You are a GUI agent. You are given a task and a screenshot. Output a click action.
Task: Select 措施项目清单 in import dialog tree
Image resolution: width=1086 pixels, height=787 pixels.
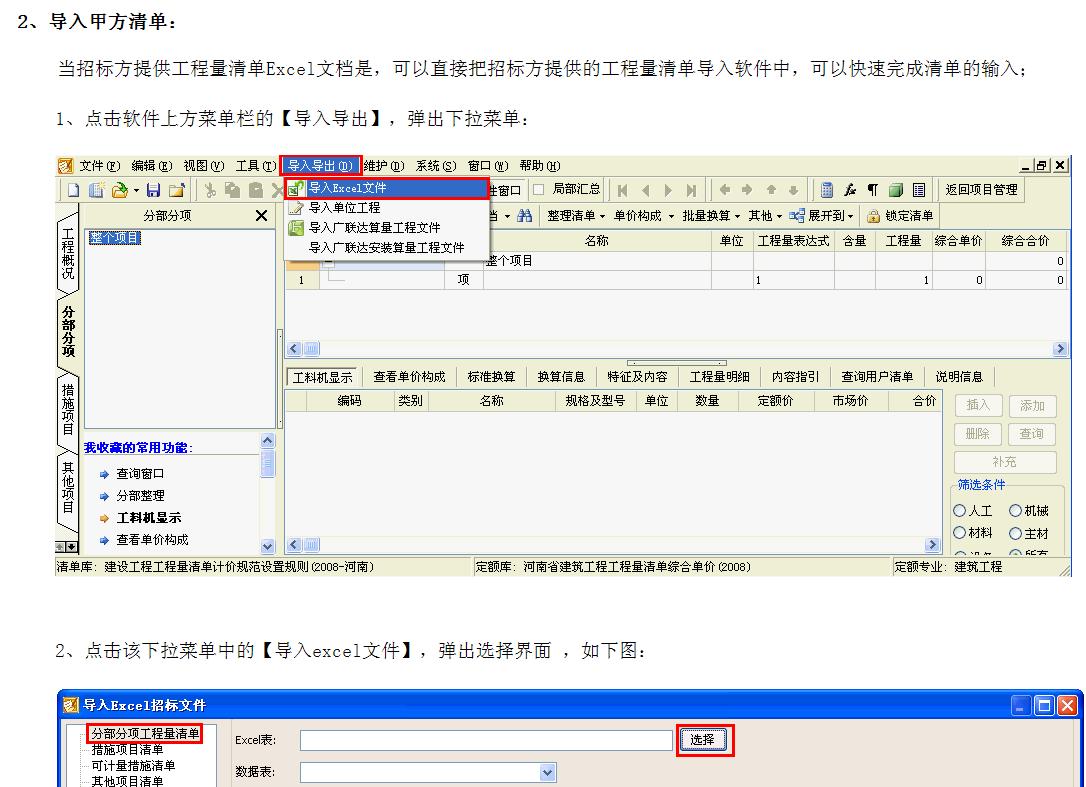pyautogui.click(x=127, y=750)
